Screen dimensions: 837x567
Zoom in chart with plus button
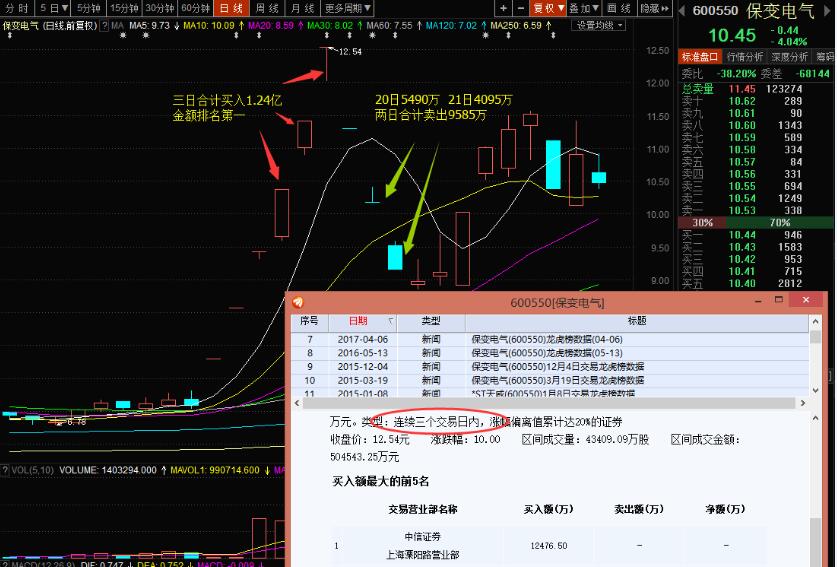(x=503, y=8)
